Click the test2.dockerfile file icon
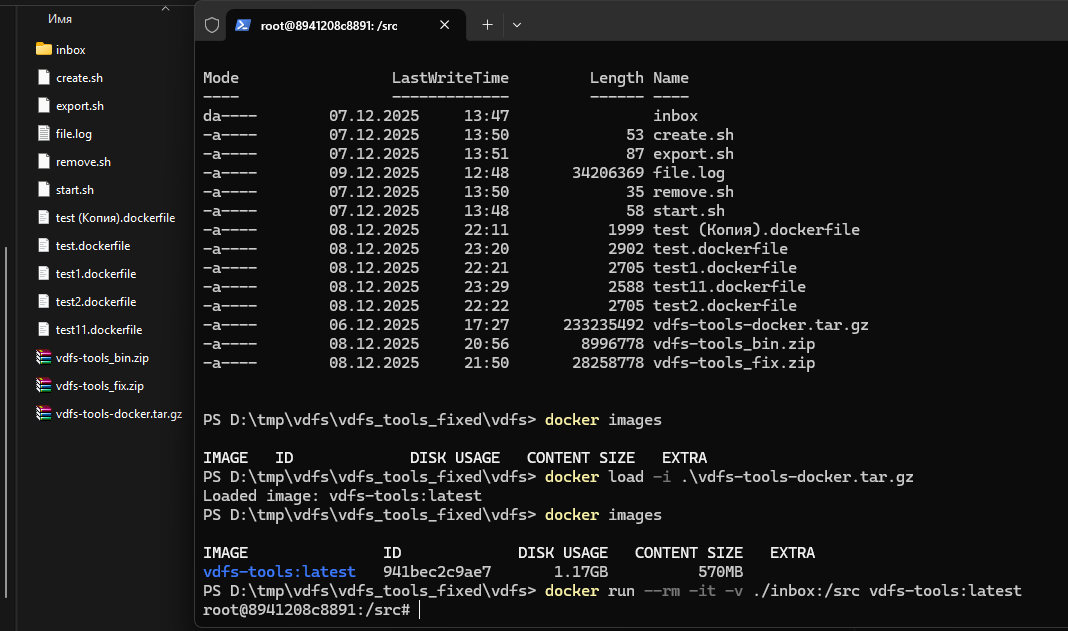 tap(44, 301)
